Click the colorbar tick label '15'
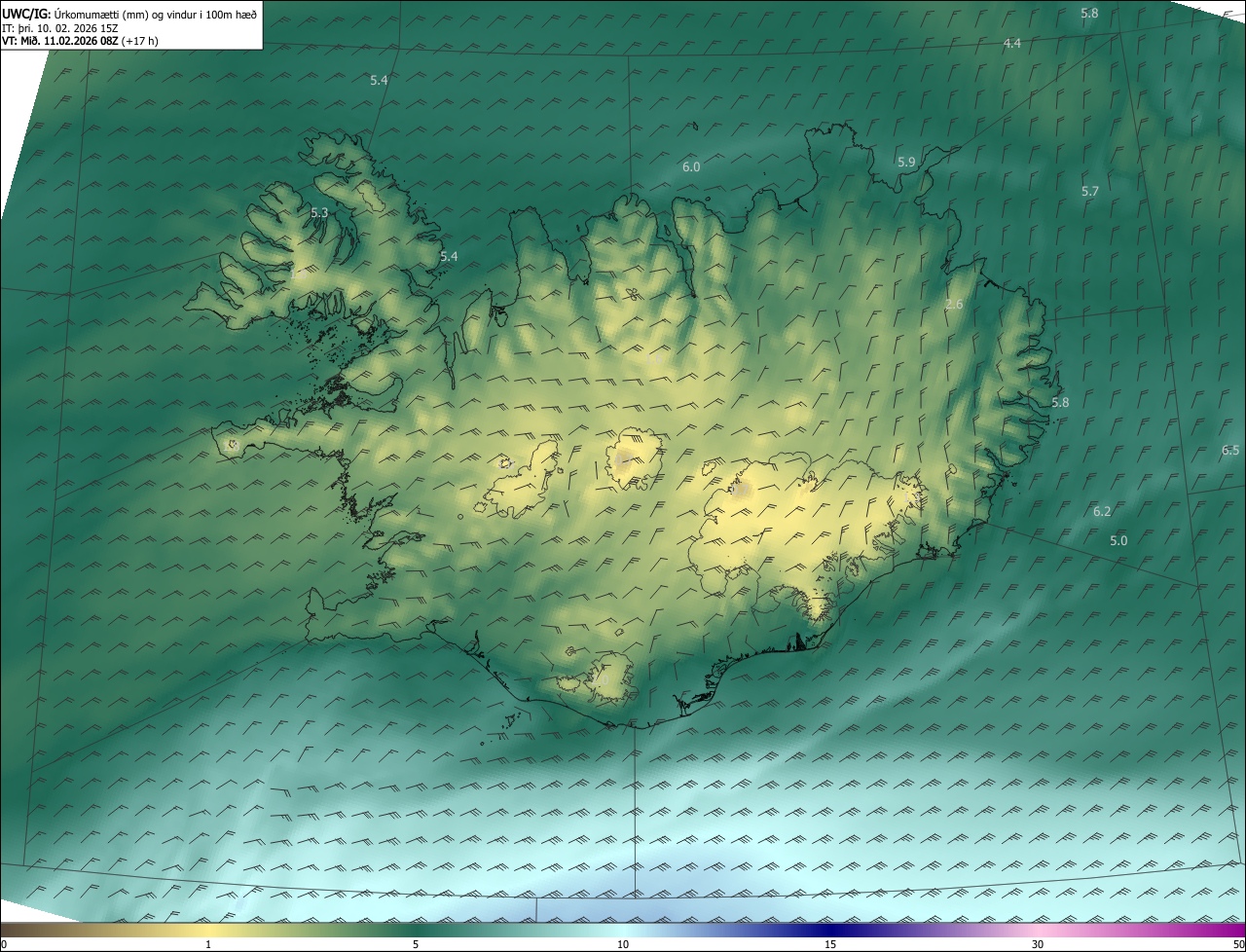Screen dimensions: 1246x952 point(830,944)
